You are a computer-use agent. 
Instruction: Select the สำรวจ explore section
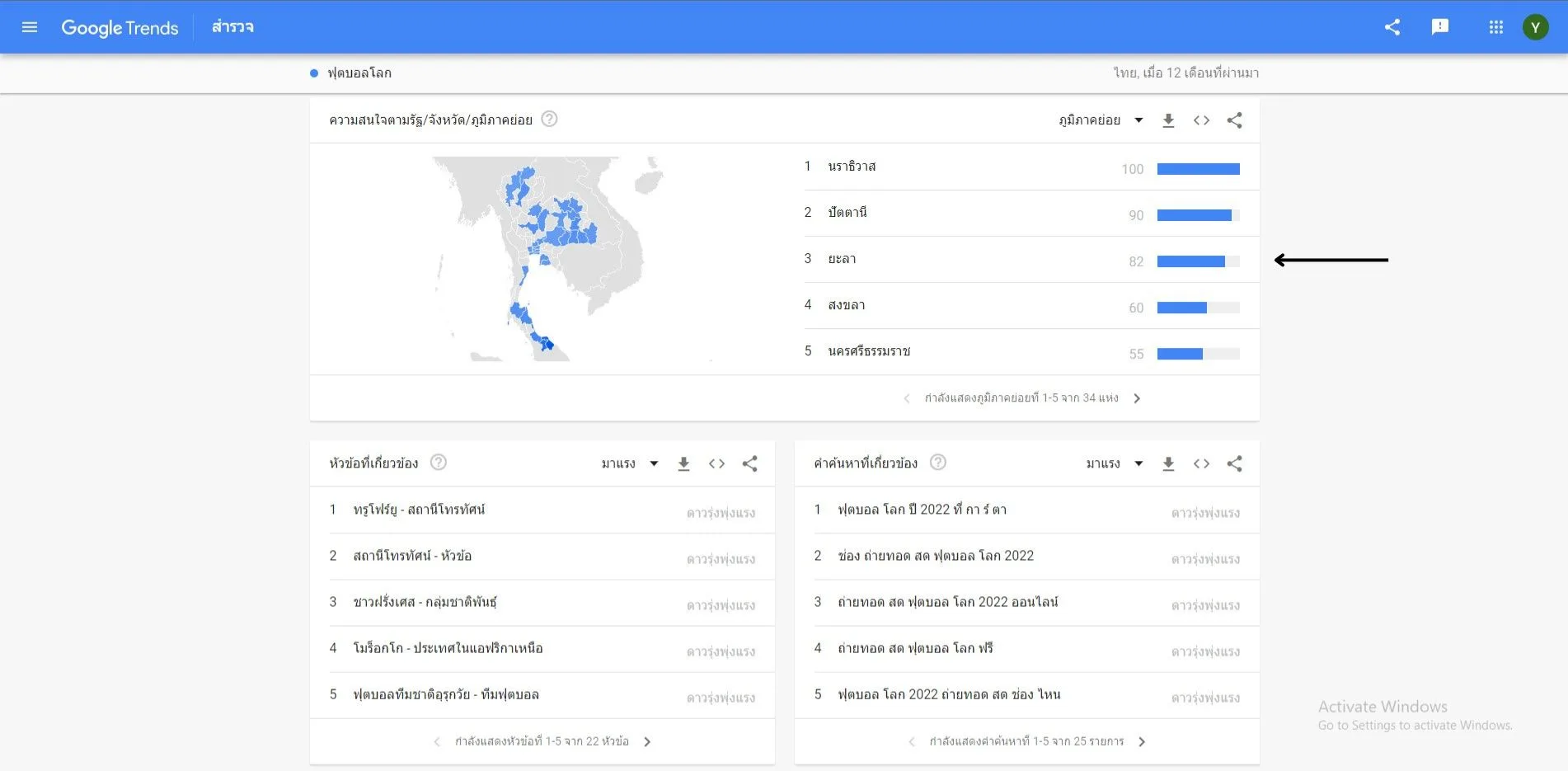tap(232, 27)
